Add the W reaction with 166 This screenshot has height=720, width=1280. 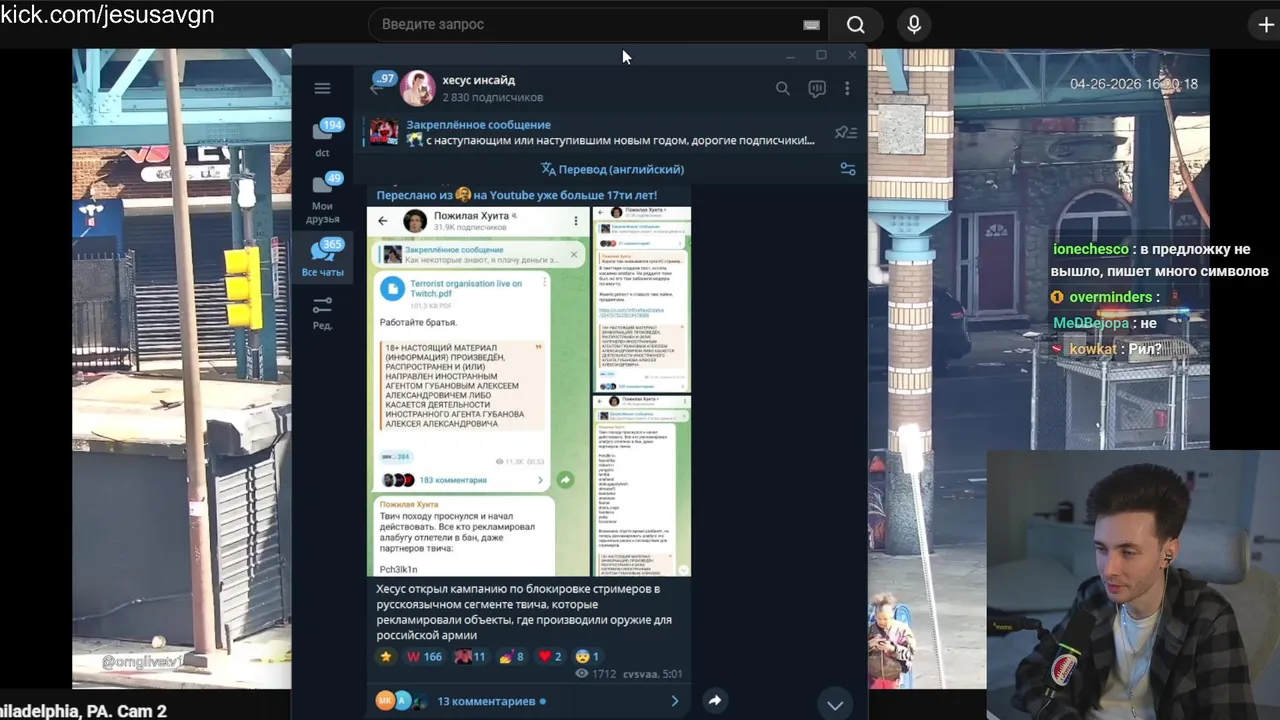424,656
